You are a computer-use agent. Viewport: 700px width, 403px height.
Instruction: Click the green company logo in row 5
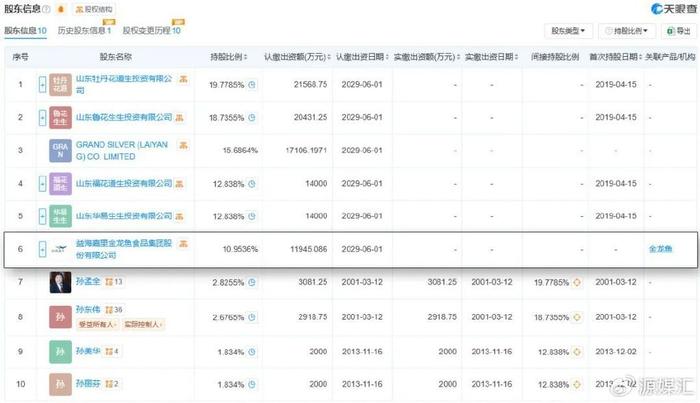[60, 216]
